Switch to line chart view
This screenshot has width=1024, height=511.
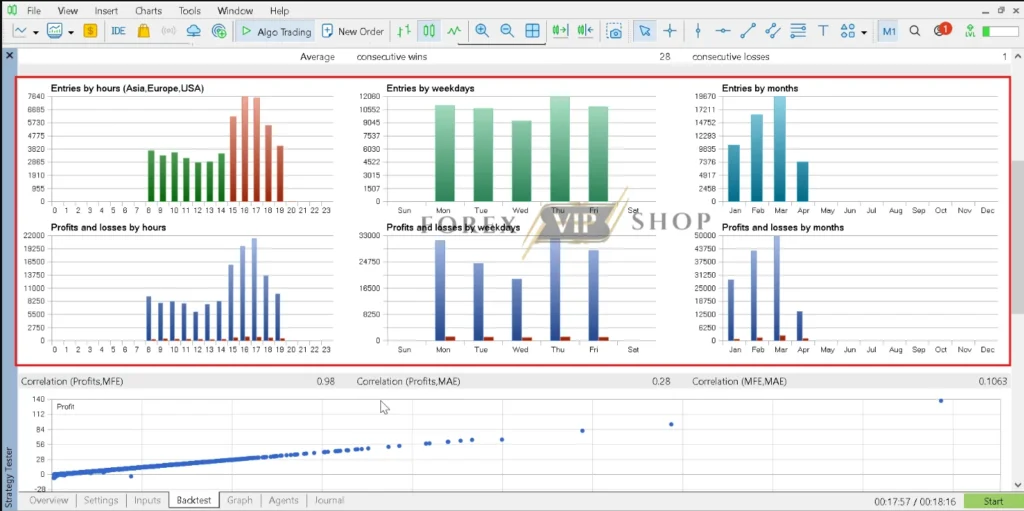click(455, 31)
